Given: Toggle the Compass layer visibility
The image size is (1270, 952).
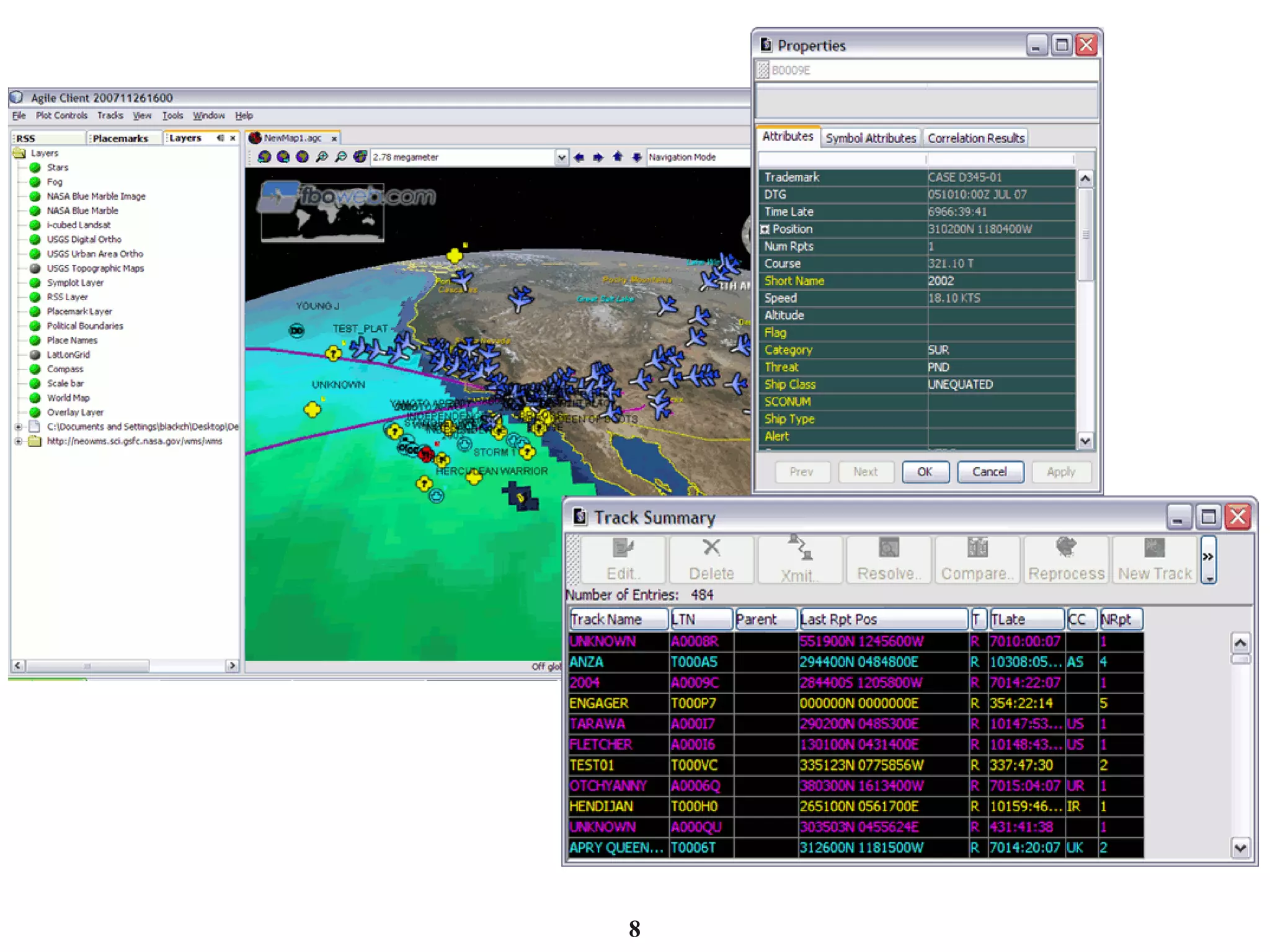Looking at the screenshot, I should click(x=35, y=369).
